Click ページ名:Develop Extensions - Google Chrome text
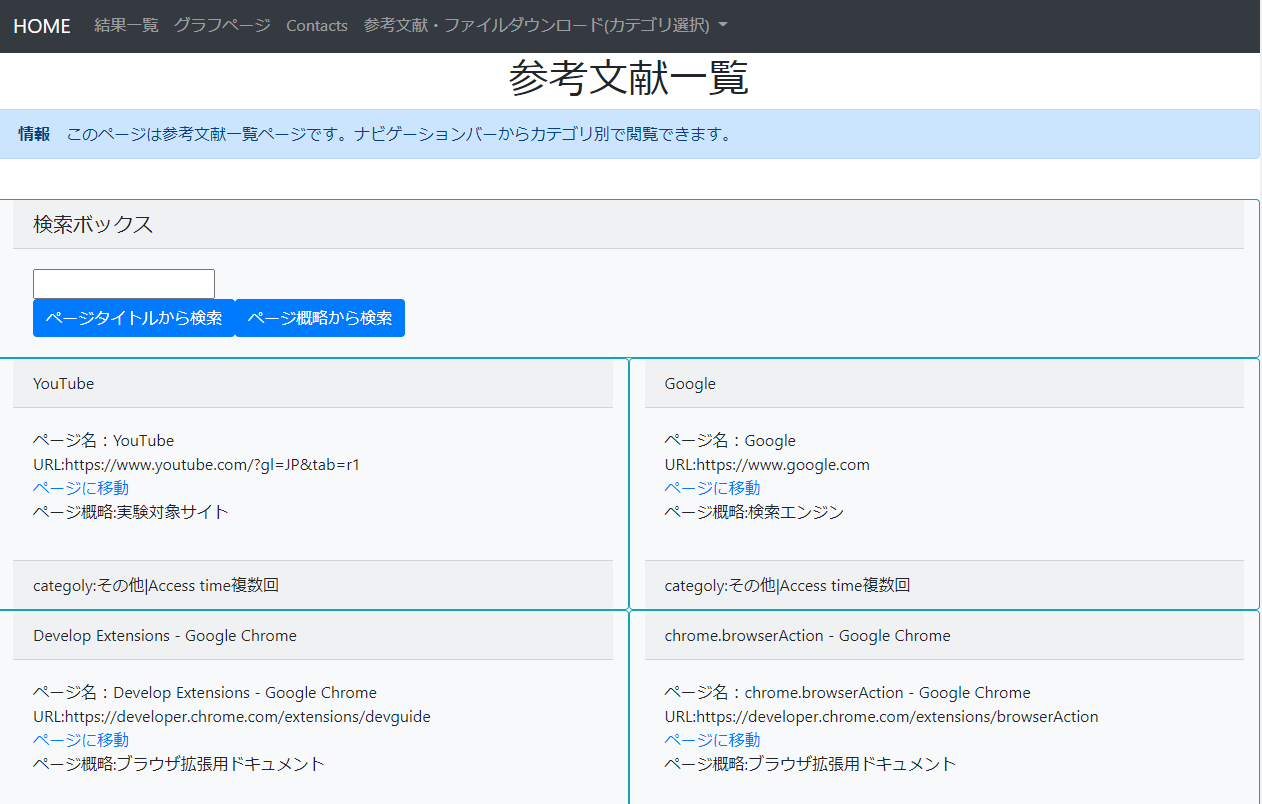 pos(205,692)
